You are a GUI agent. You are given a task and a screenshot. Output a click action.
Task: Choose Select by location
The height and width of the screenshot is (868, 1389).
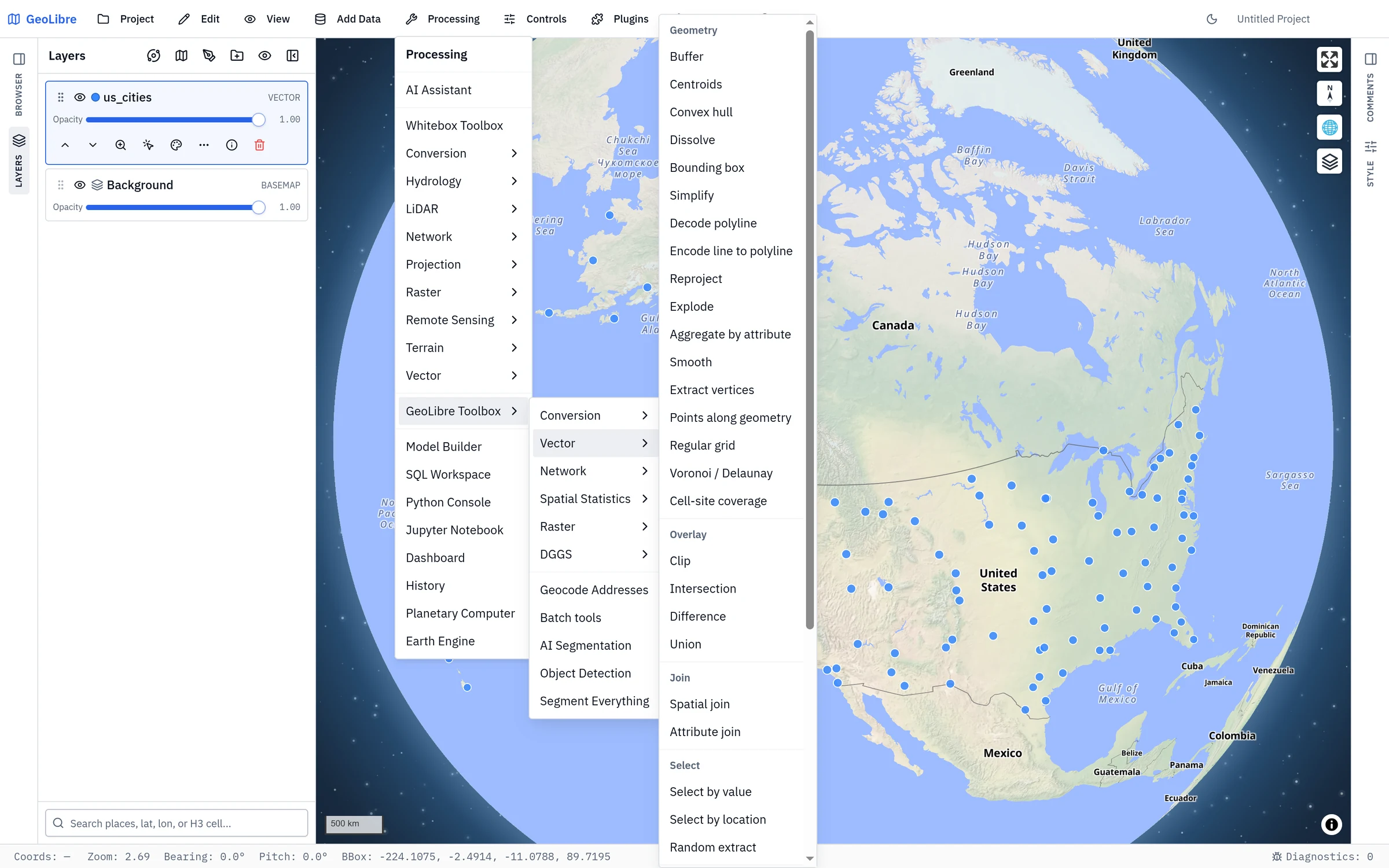click(732, 819)
